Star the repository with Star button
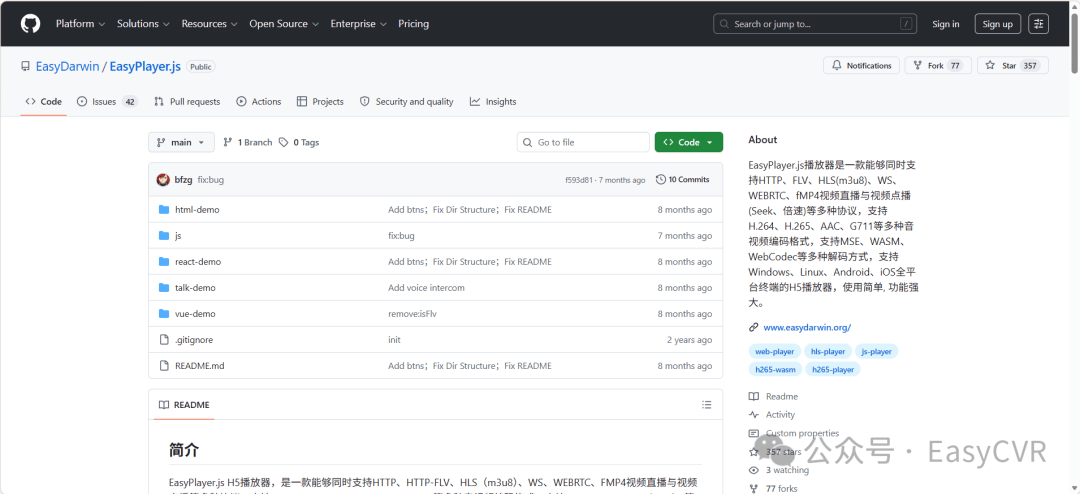This screenshot has height=494, width=1080. click(1013, 65)
